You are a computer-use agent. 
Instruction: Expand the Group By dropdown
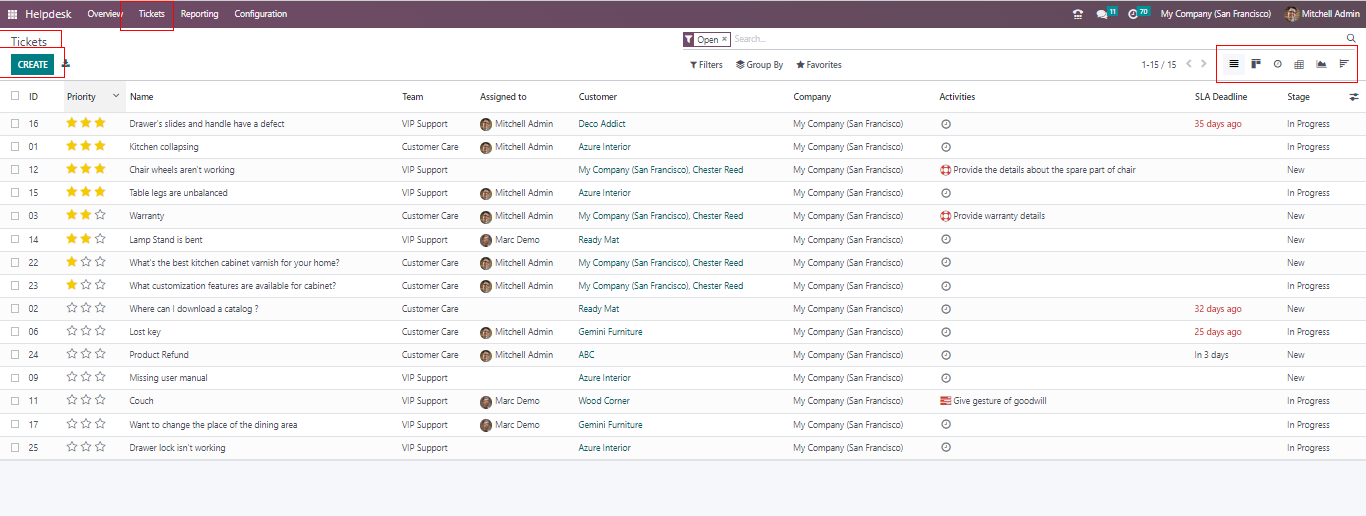(x=759, y=65)
